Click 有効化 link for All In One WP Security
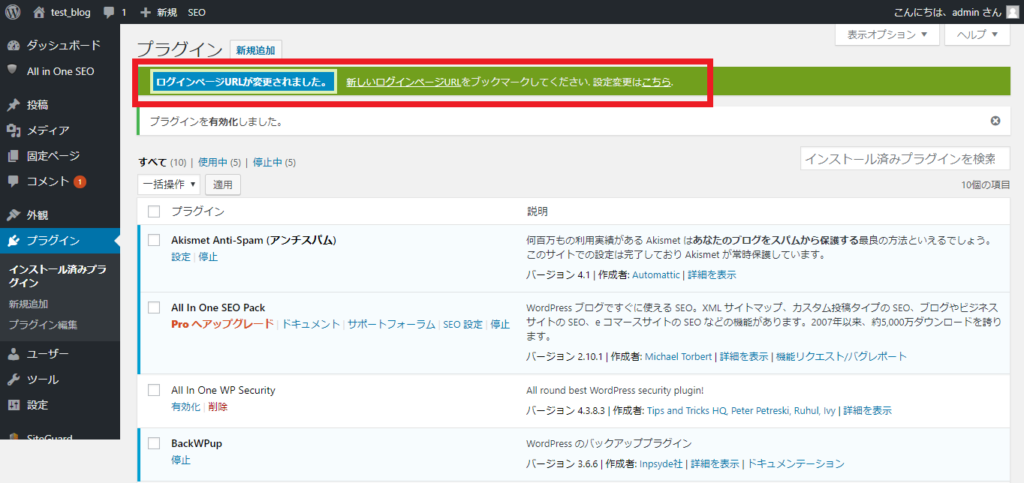The image size is (1024, 483). [185, 407]
